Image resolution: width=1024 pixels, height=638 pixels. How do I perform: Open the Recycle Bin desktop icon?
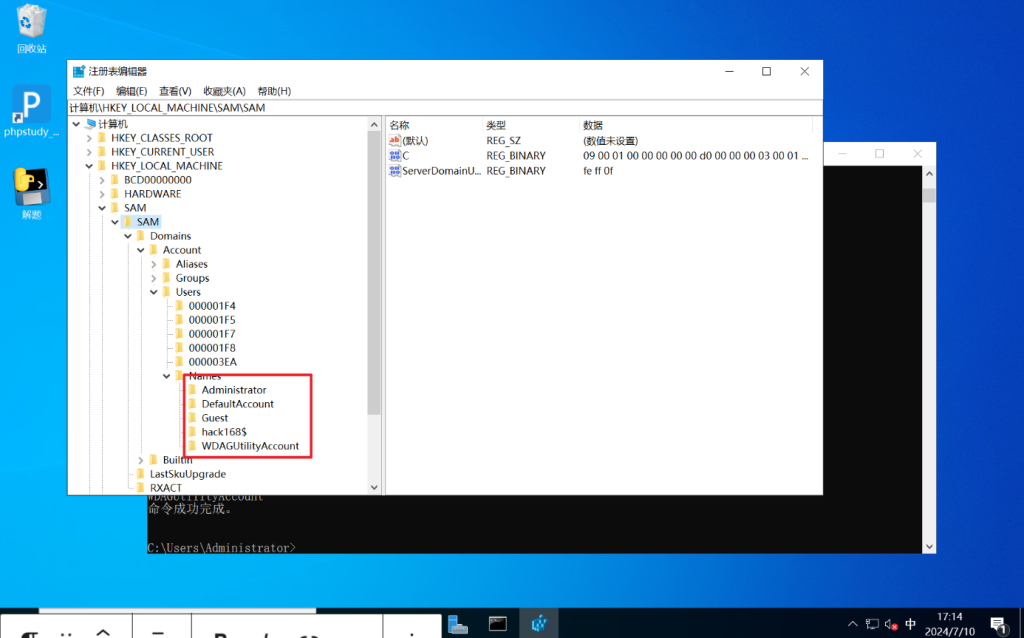pos(31,22)
